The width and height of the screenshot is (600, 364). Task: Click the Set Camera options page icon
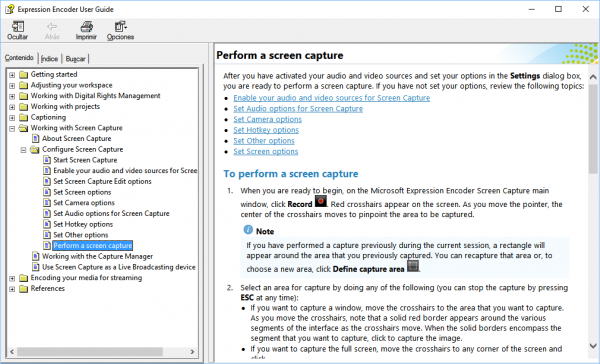[x=47, y=203]
